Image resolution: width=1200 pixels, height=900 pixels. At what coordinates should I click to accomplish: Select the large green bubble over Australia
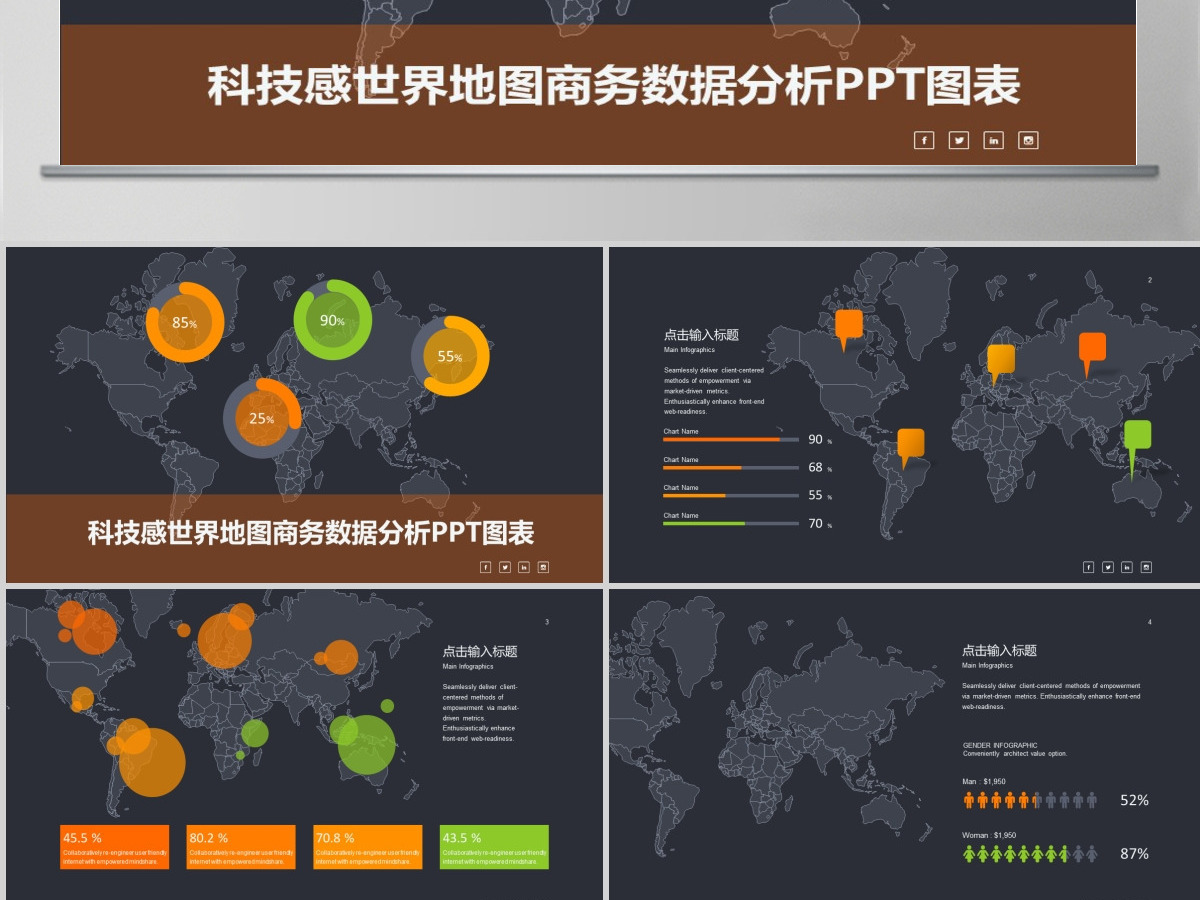pyautogui.click(x=366, y=745)
